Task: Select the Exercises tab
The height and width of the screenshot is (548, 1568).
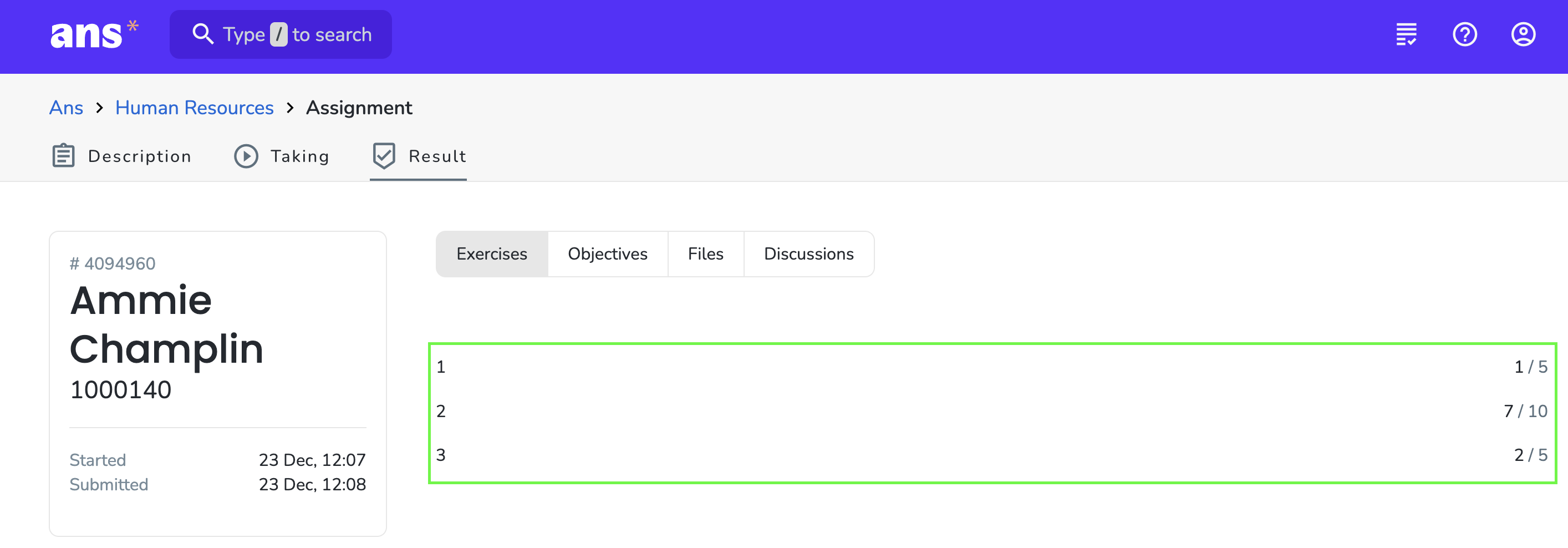Action: tap(492, 254)
